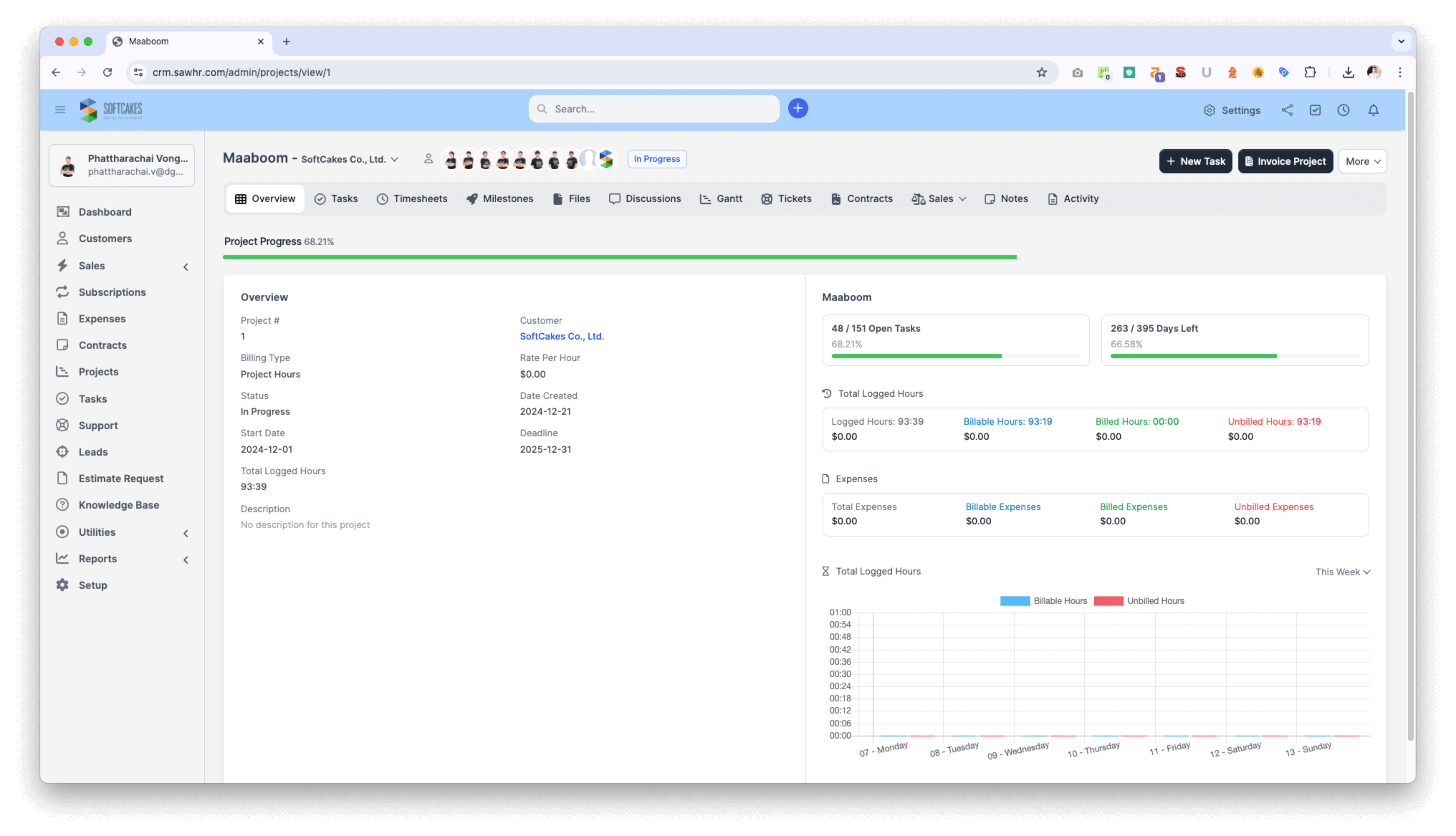The image size is (1456, 836).
Task: Open the More dropdown button
Action: pyautogui.click(x=1362, y=161)
